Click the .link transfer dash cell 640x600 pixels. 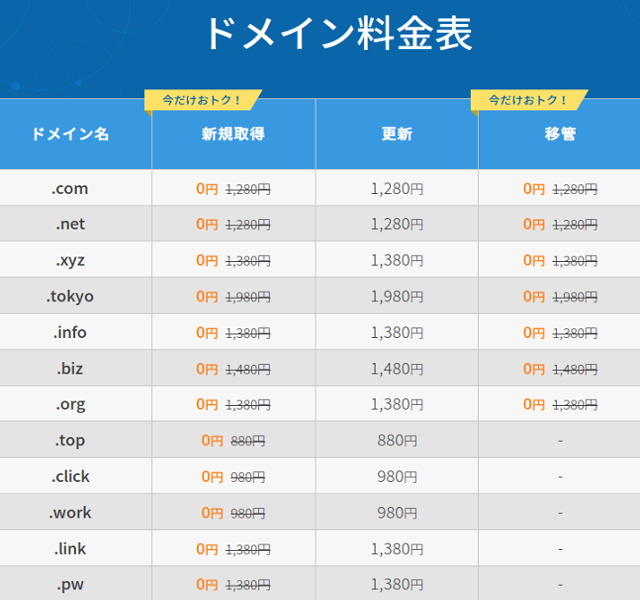[x=560, y=549]
